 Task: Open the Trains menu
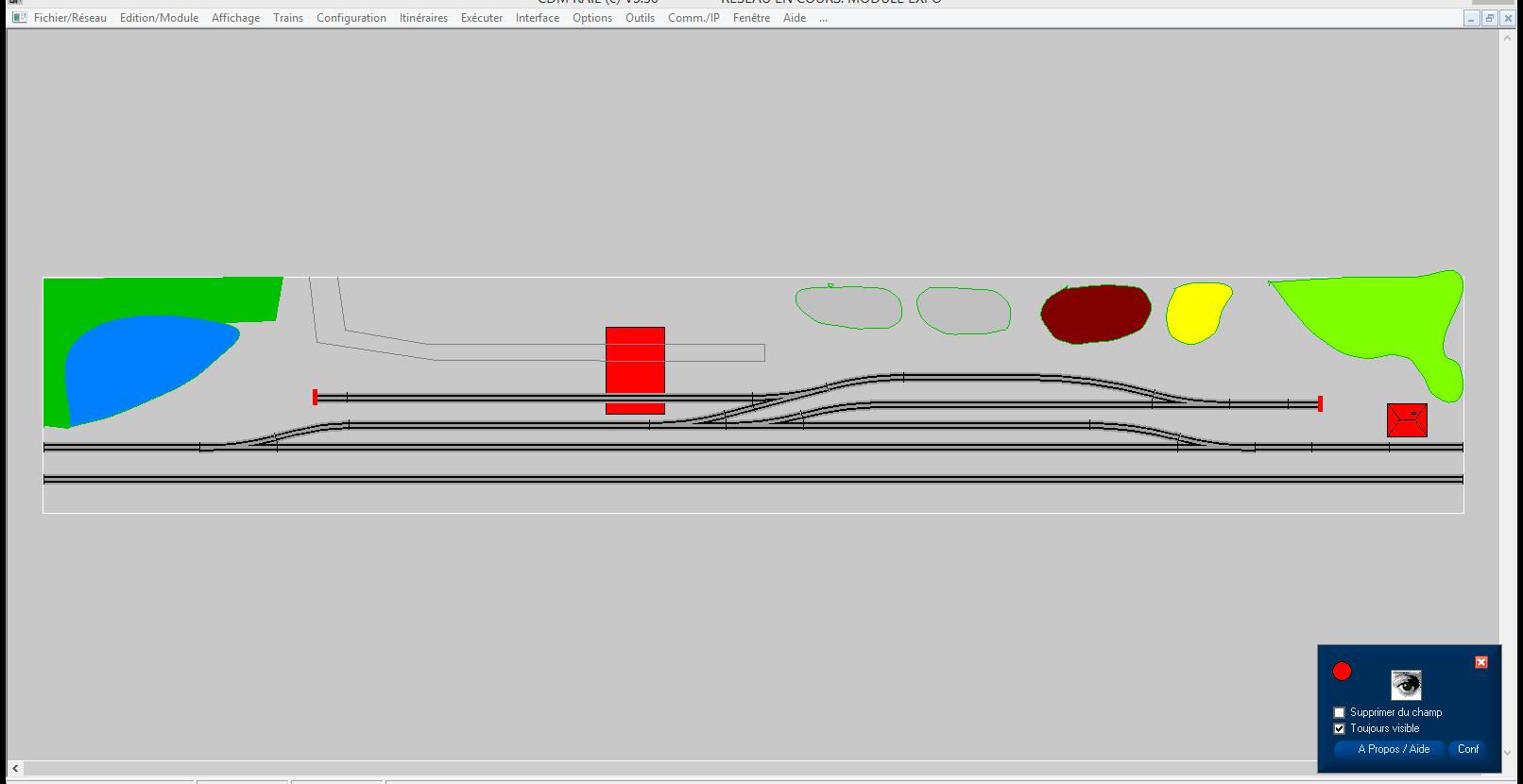[x=288, y=18]
